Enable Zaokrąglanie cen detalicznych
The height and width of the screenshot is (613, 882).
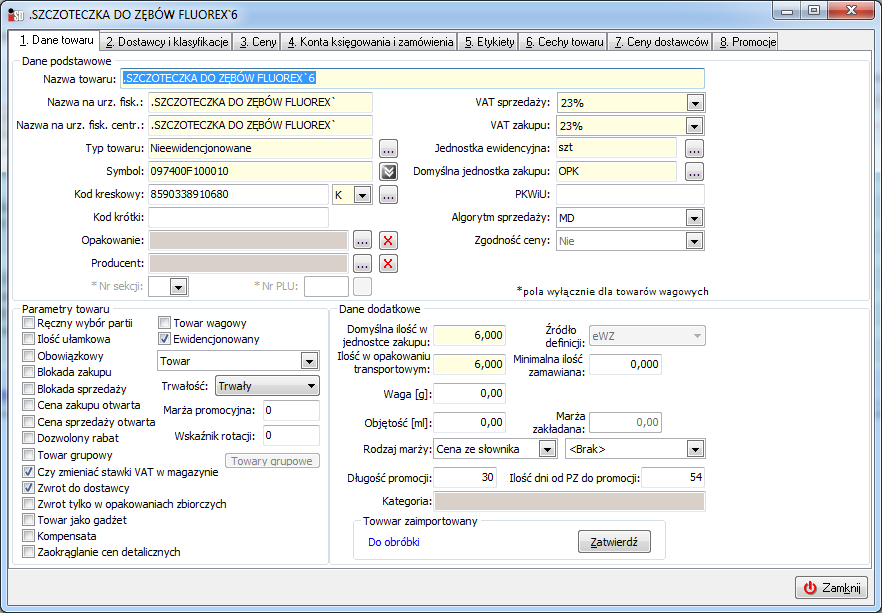(x=28, y=552)
